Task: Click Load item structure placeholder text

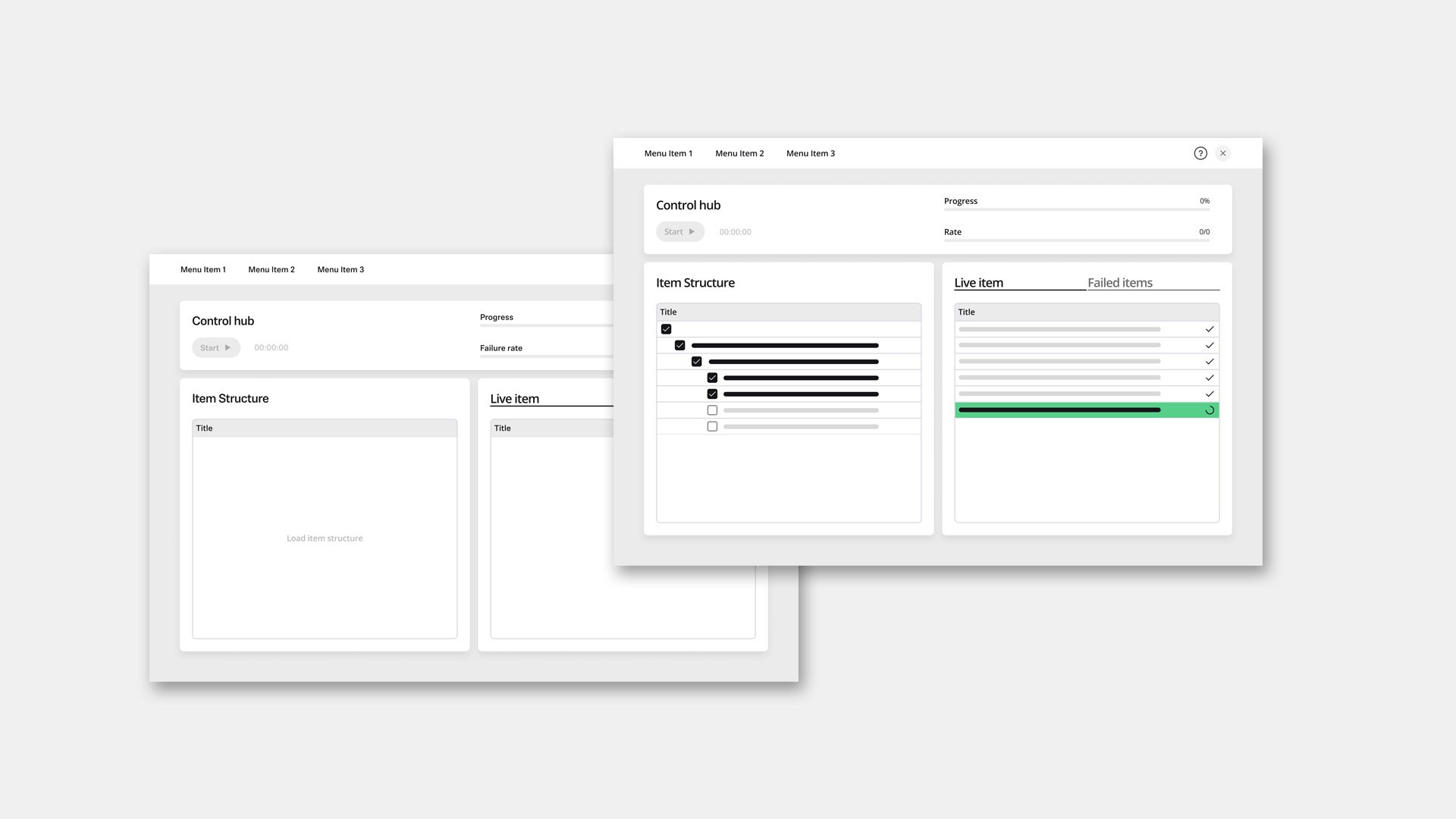Action: 325,538
